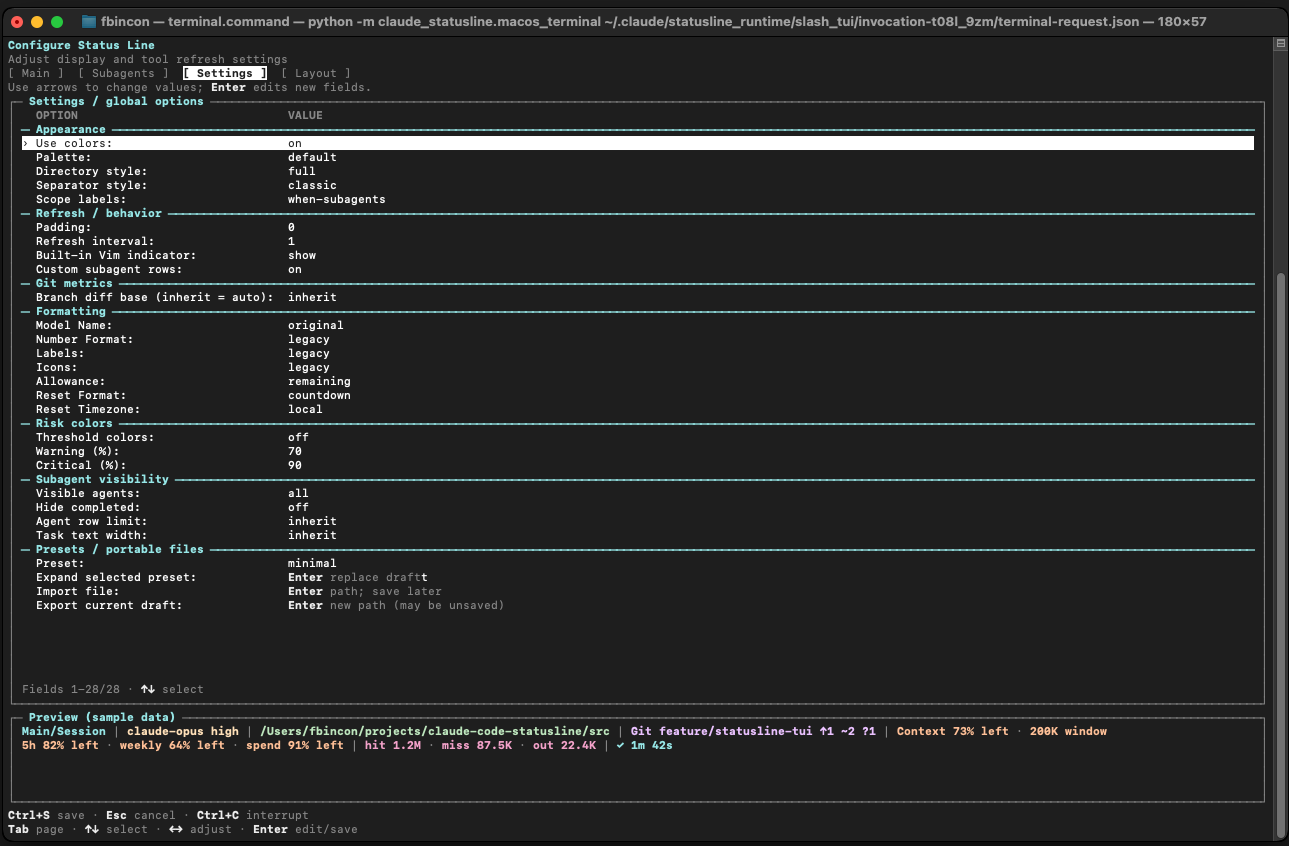Select the Labels value legacy
The width and height of the screenshot is (1289, 846).
click(309, 353)
